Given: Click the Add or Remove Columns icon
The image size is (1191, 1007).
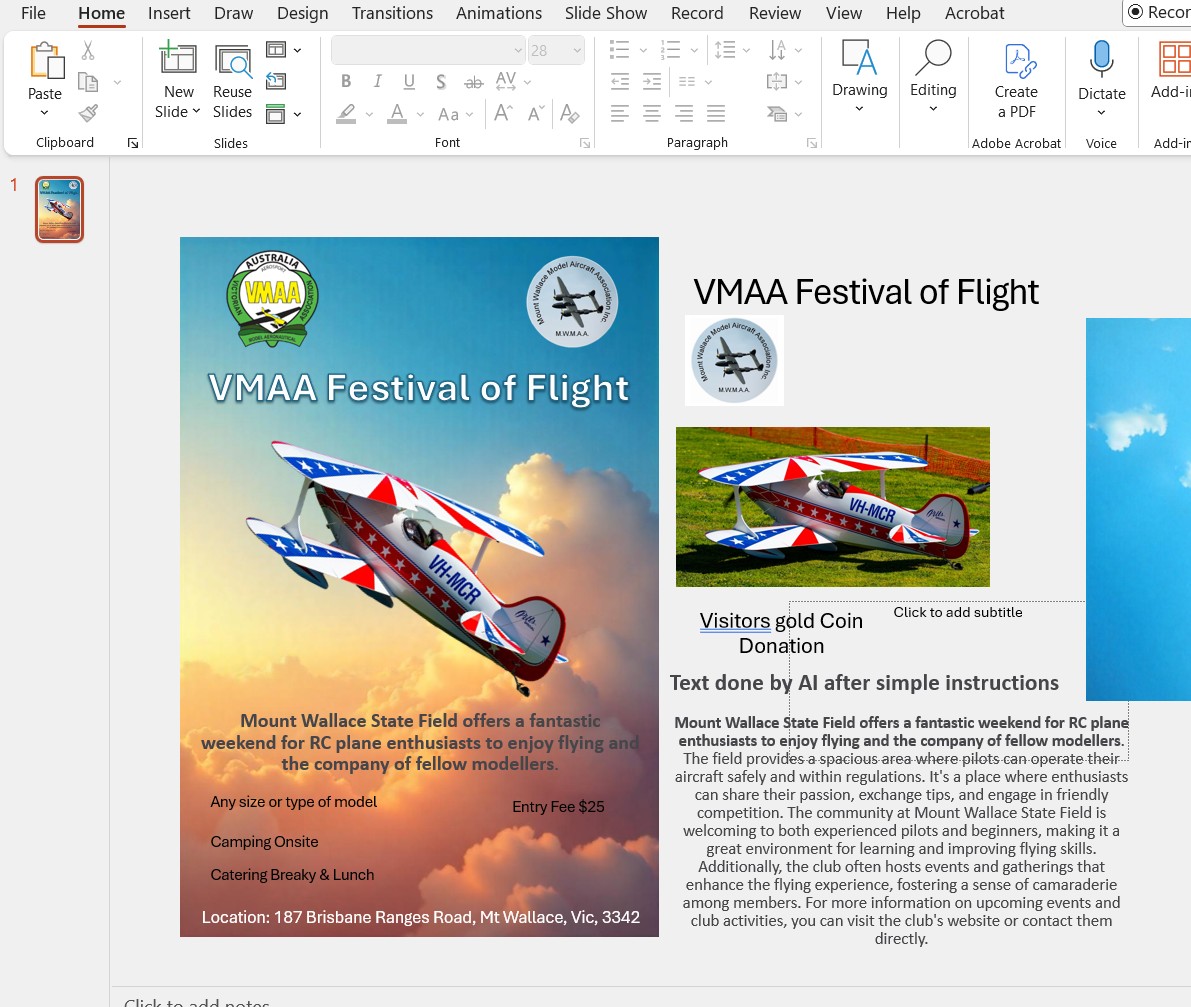Looking at the screenshot, I should 687,81.
